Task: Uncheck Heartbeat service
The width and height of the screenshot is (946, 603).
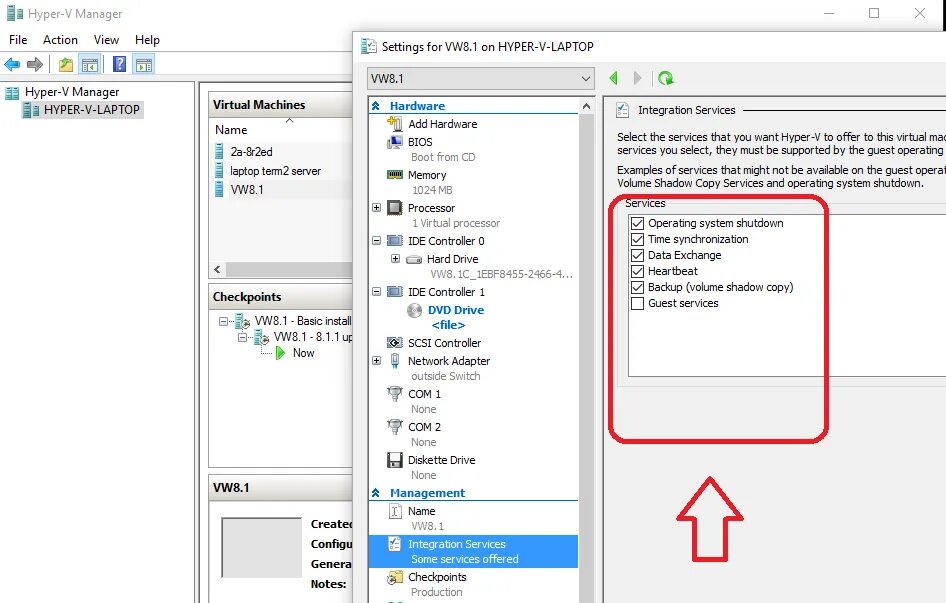Action: (x=637, y=271)
